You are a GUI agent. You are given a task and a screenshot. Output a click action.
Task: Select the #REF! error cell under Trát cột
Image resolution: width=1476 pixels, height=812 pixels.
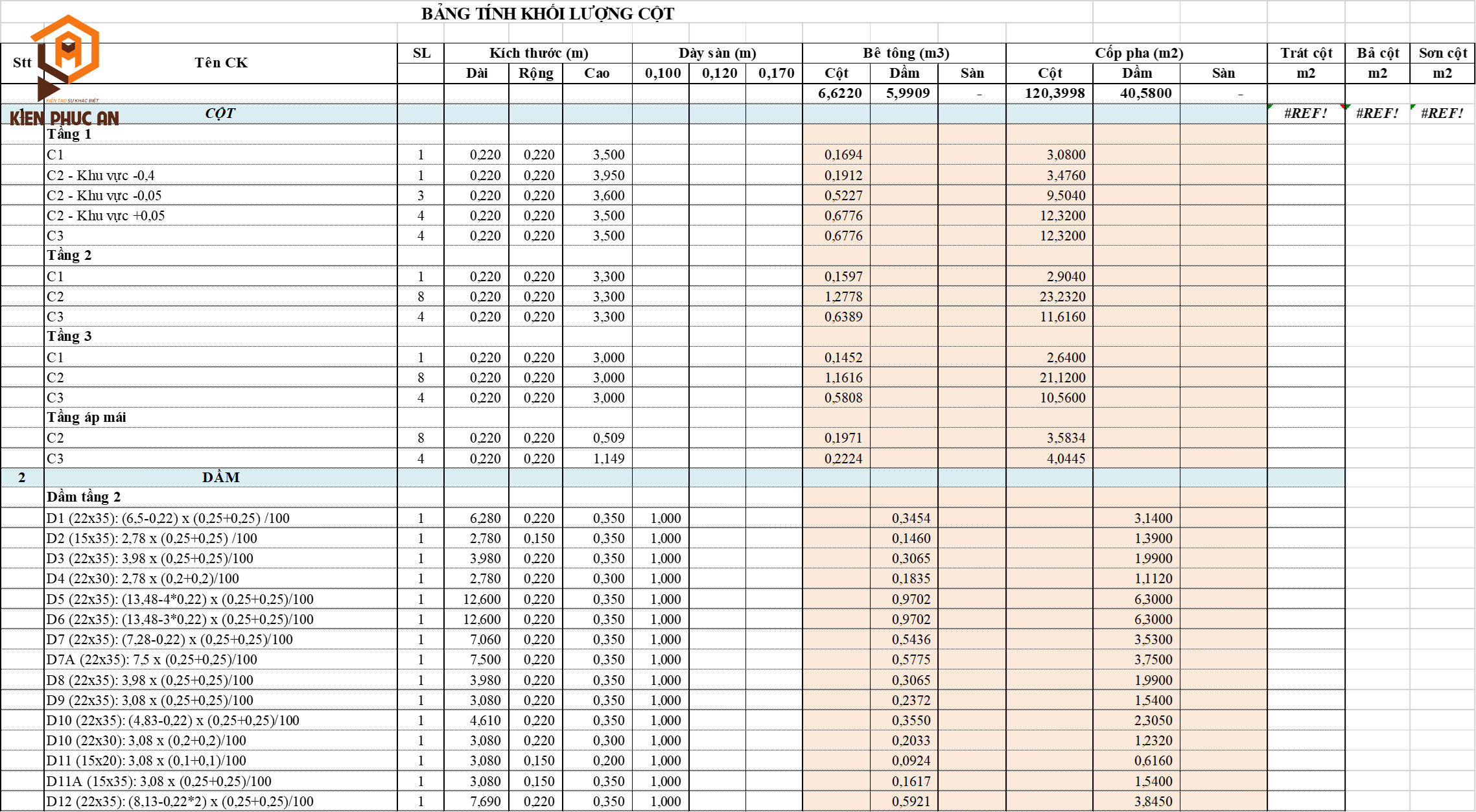pos(1306,113)
